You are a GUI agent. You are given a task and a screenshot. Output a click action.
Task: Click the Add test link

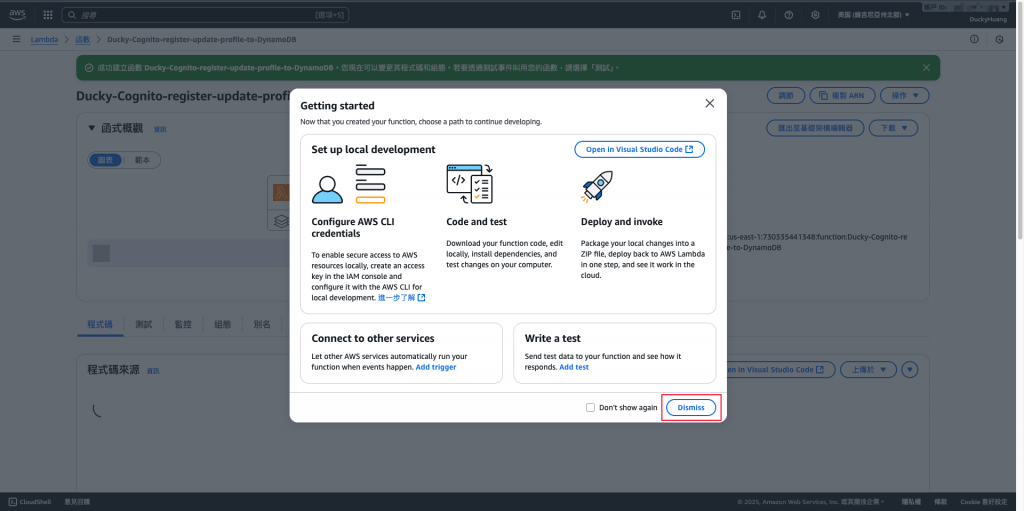pos(574,367)
